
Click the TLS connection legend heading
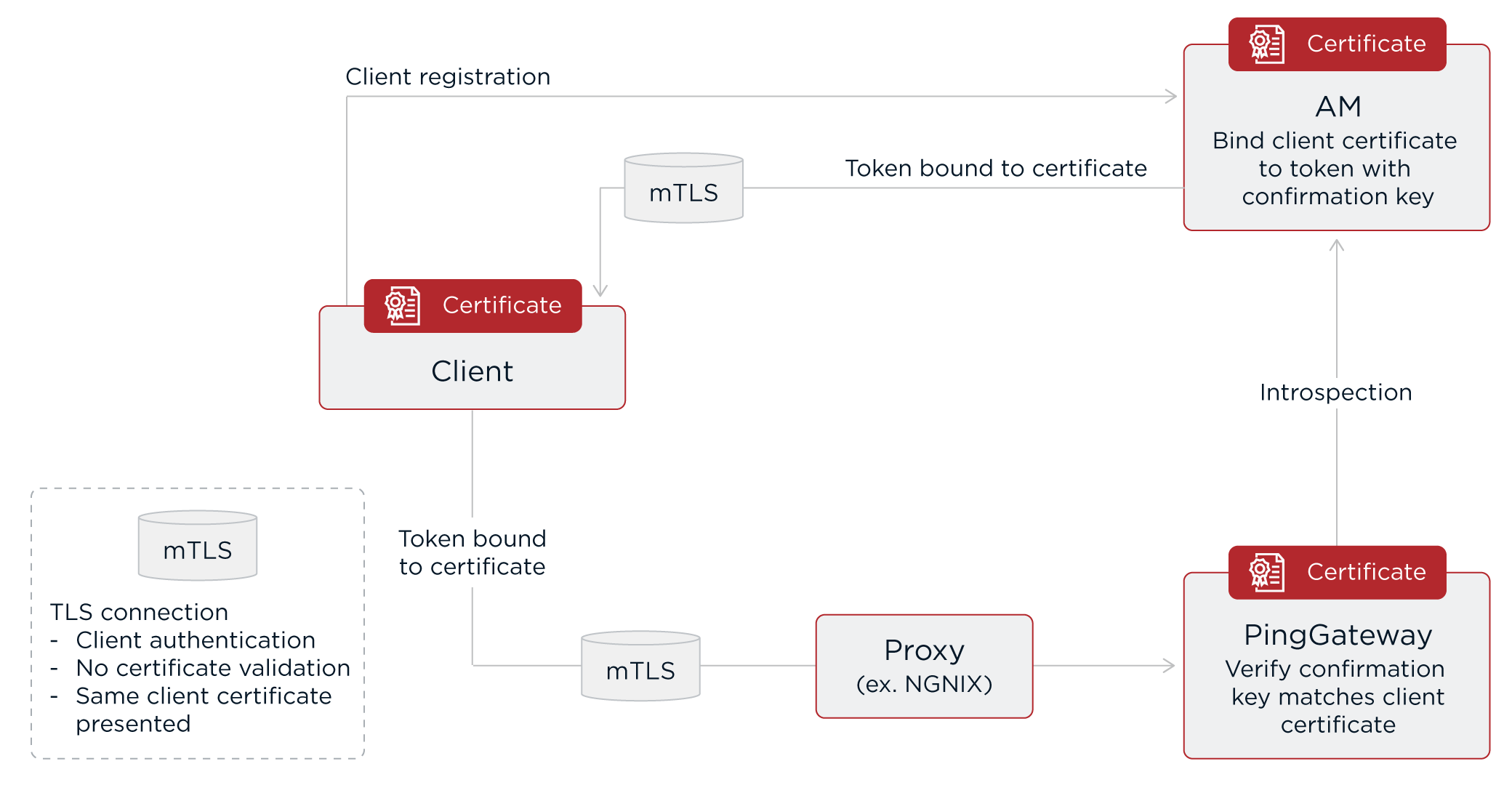click(139, 612)
